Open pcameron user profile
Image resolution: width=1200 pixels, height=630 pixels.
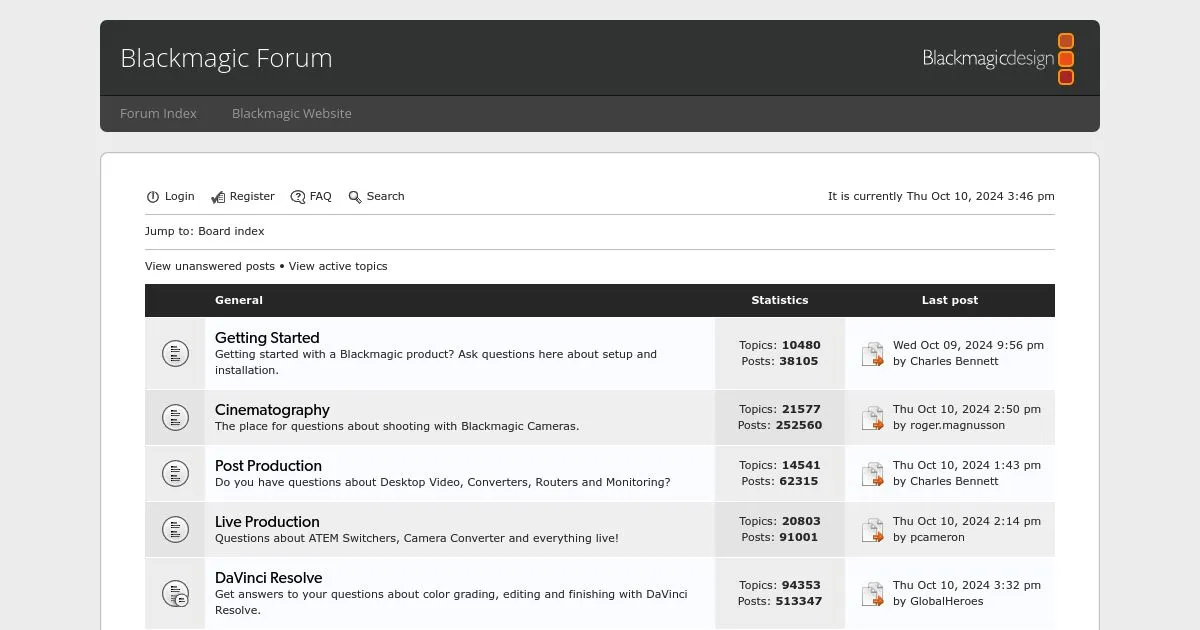(x=937, y=537)
